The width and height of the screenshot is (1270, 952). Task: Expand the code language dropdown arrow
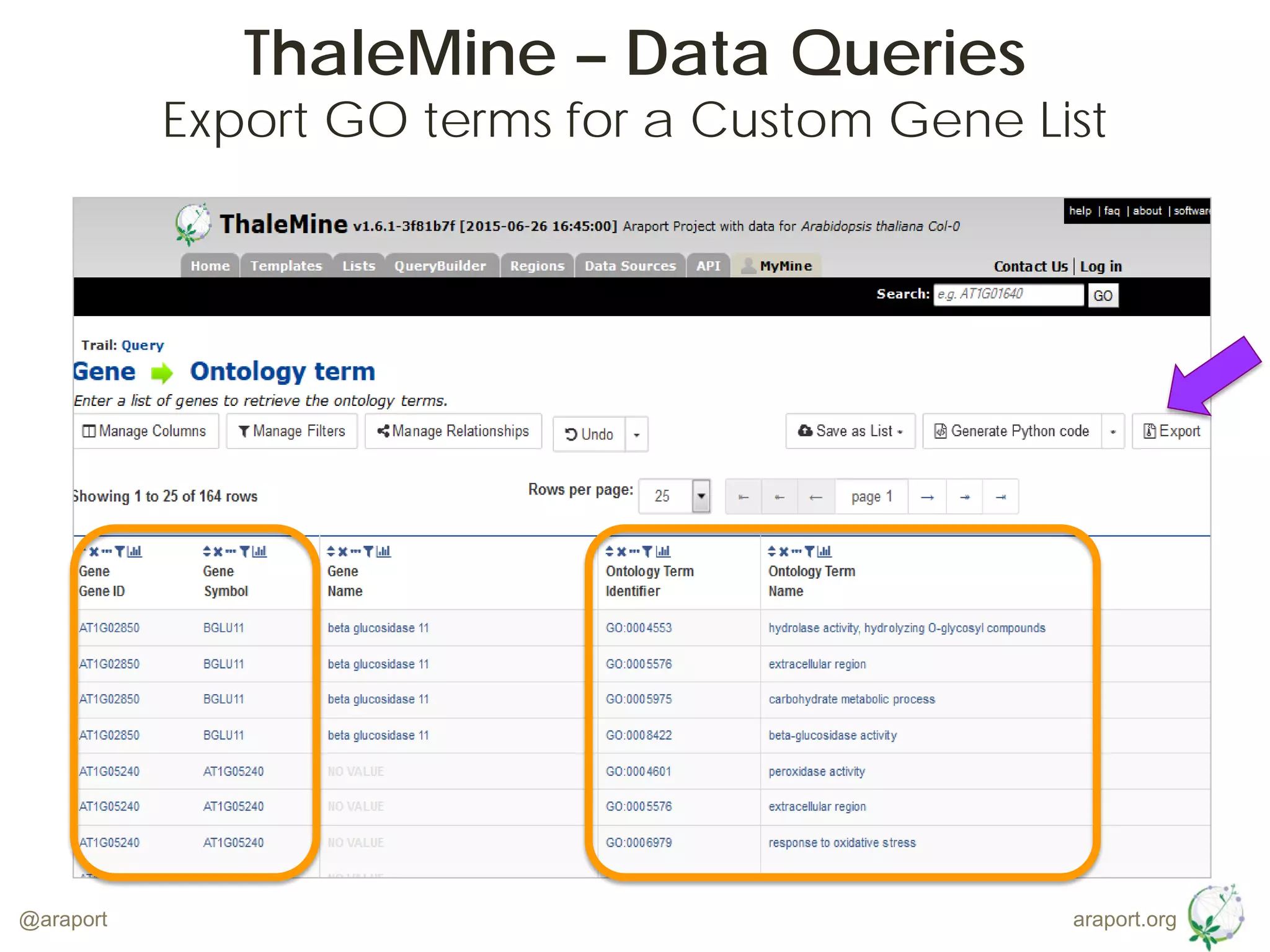[1113, 431]
